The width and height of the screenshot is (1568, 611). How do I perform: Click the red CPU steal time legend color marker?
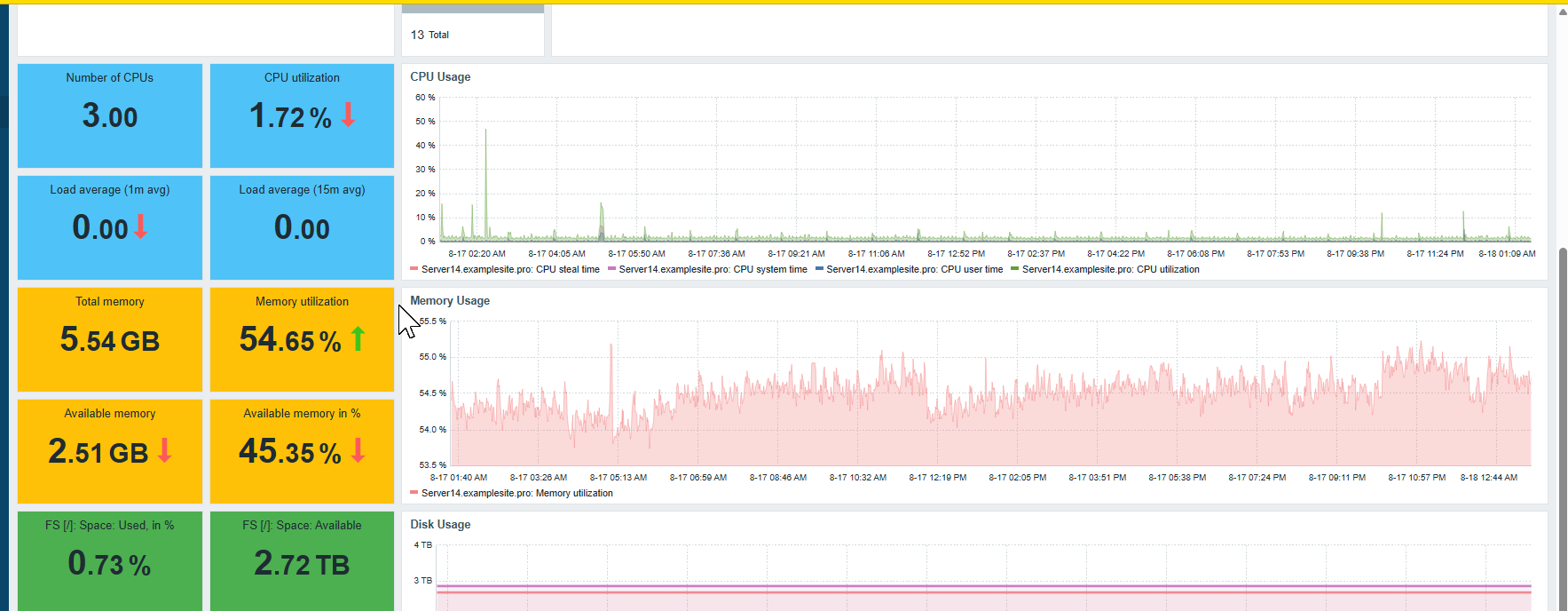pyautogui.click(x=414, y=268)
